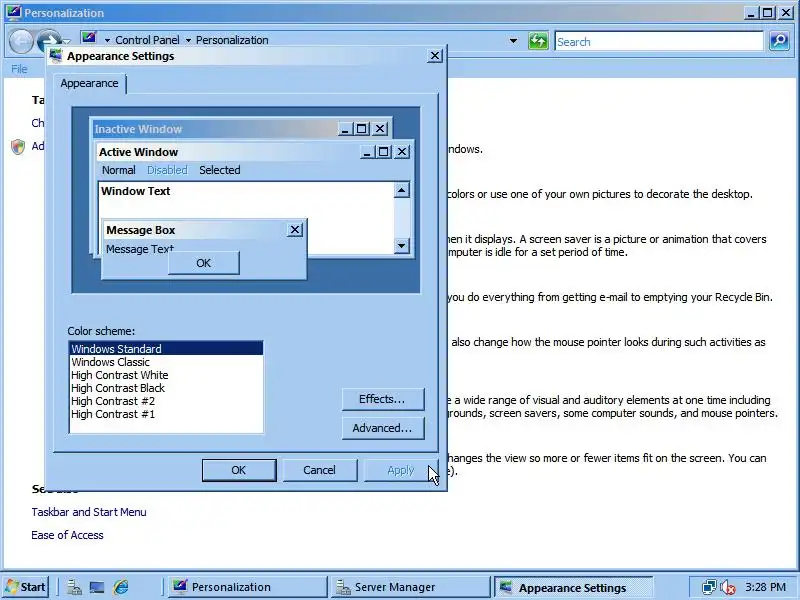Screen dimensions: 800x600
Task: Select Windows Classic color scheme
Action: [166, 362]
